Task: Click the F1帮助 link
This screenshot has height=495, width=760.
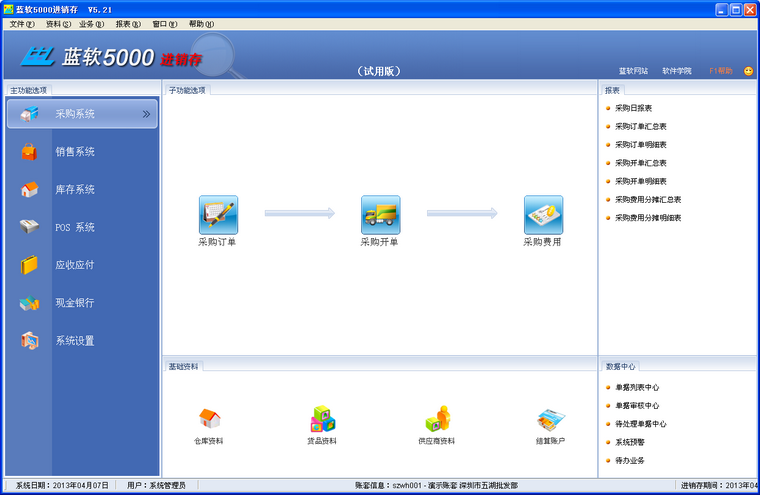Action: click(721, 71)
